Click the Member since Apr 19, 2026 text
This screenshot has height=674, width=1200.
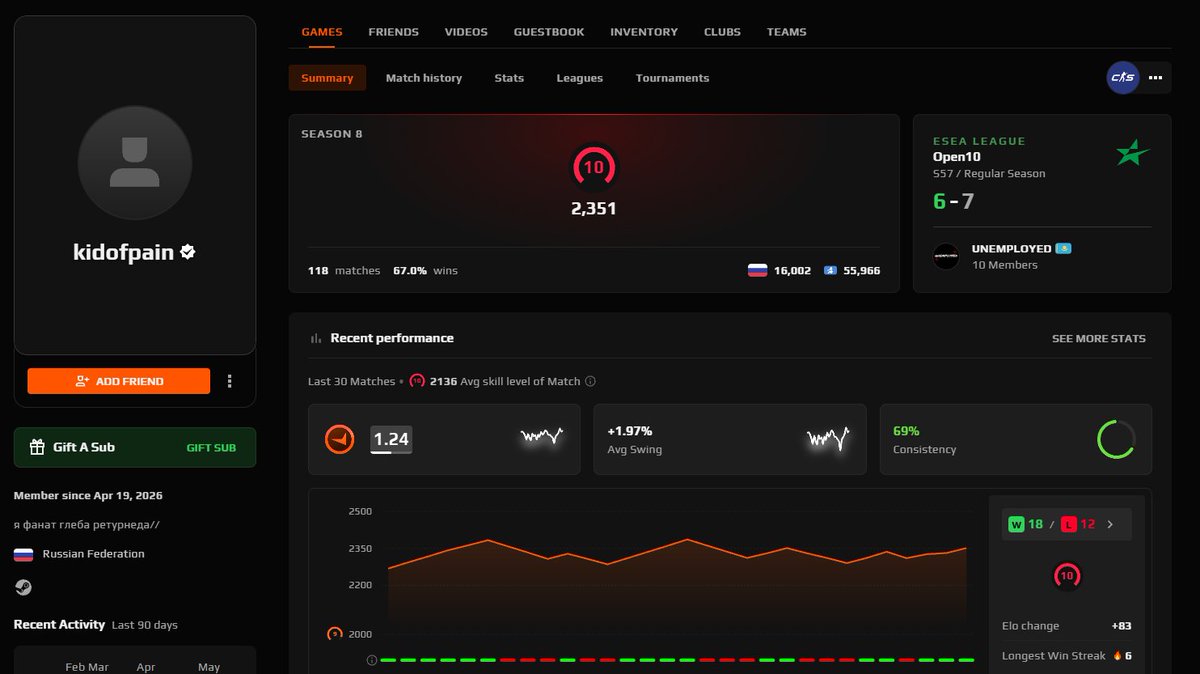click(88, 496)
